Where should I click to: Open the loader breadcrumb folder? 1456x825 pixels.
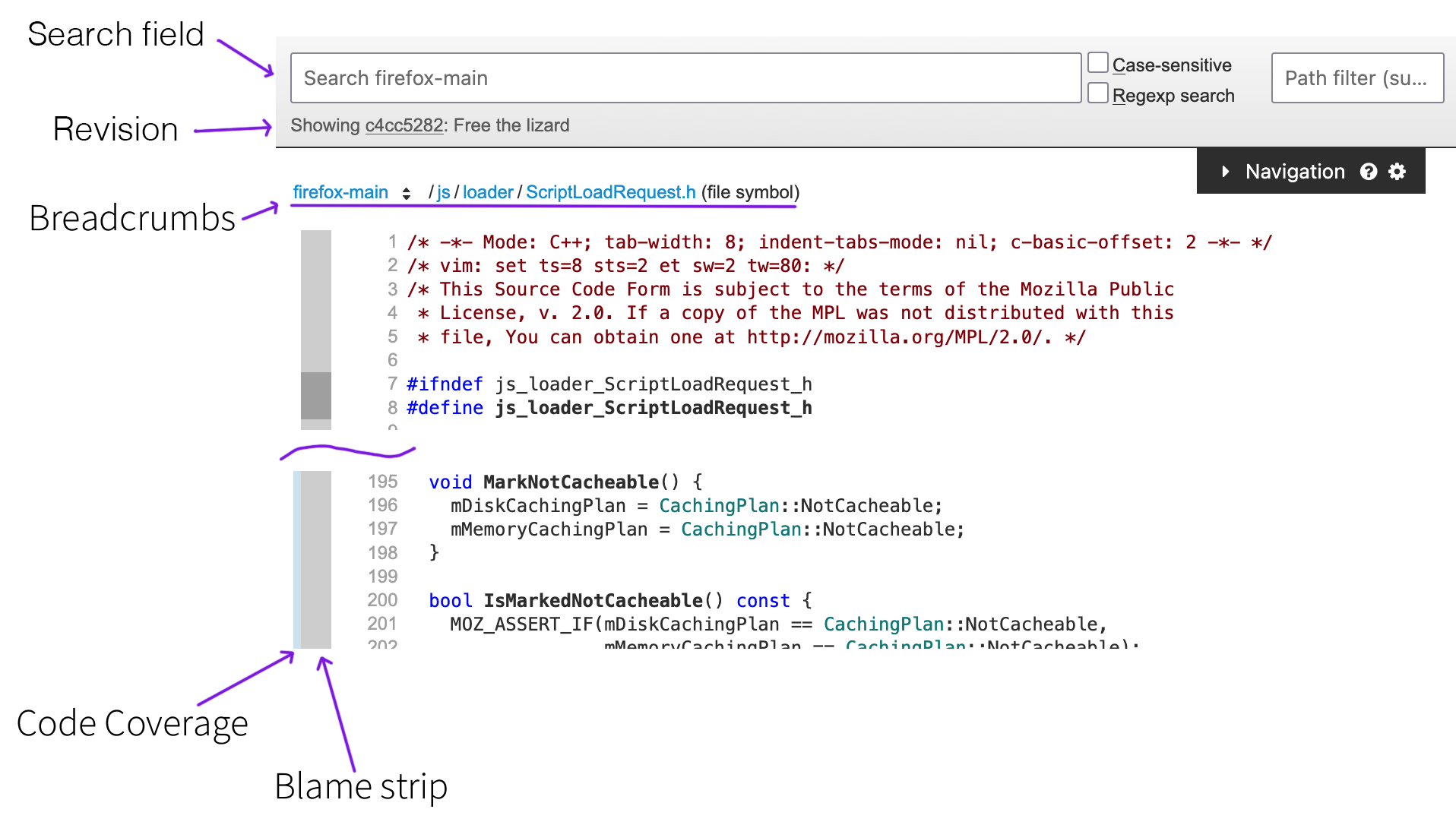coord(488,193)
